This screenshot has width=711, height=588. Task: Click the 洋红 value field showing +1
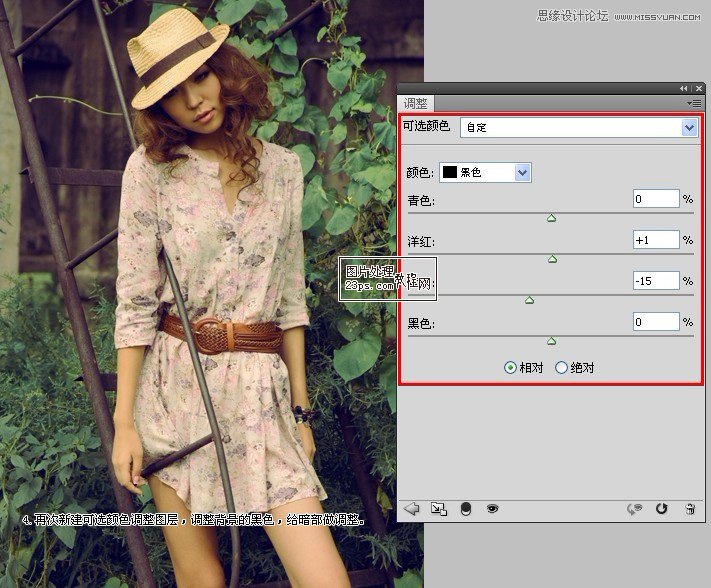[x=656, y=240]
